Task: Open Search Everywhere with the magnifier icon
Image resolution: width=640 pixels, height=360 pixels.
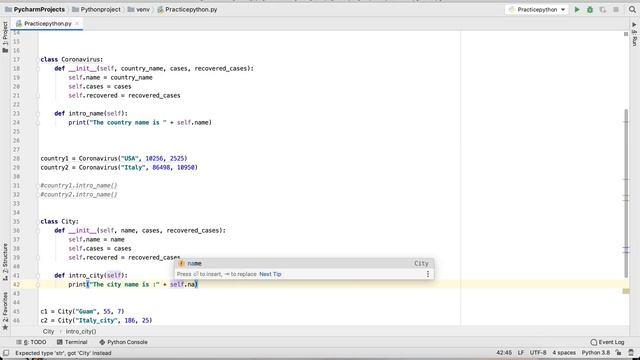Action: (x=632, y=9)
